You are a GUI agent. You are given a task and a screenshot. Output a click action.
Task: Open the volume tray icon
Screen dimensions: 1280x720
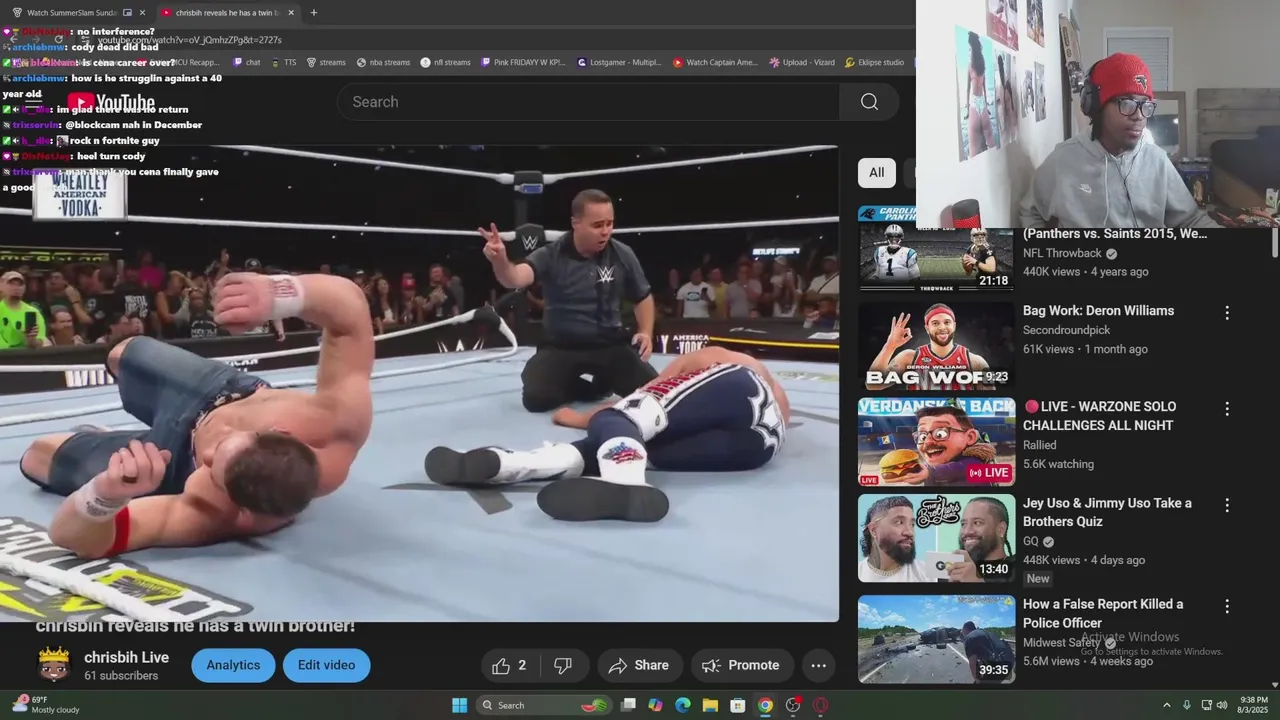1221,705
